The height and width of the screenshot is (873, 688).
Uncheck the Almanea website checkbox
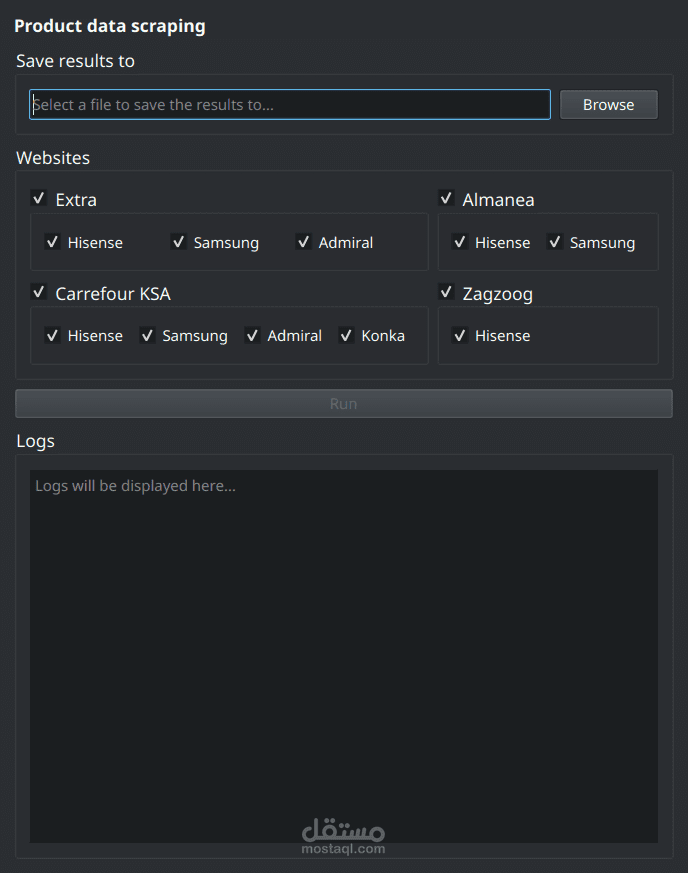point(447,199)
